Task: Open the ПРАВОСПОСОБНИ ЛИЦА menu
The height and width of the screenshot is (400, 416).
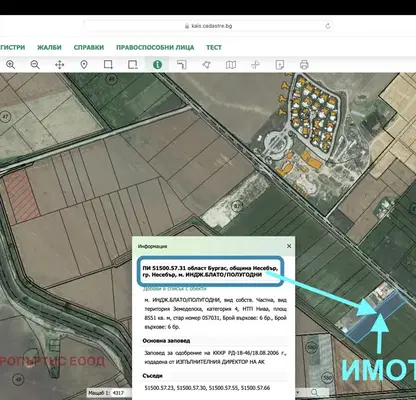Action: click(155, 47)
